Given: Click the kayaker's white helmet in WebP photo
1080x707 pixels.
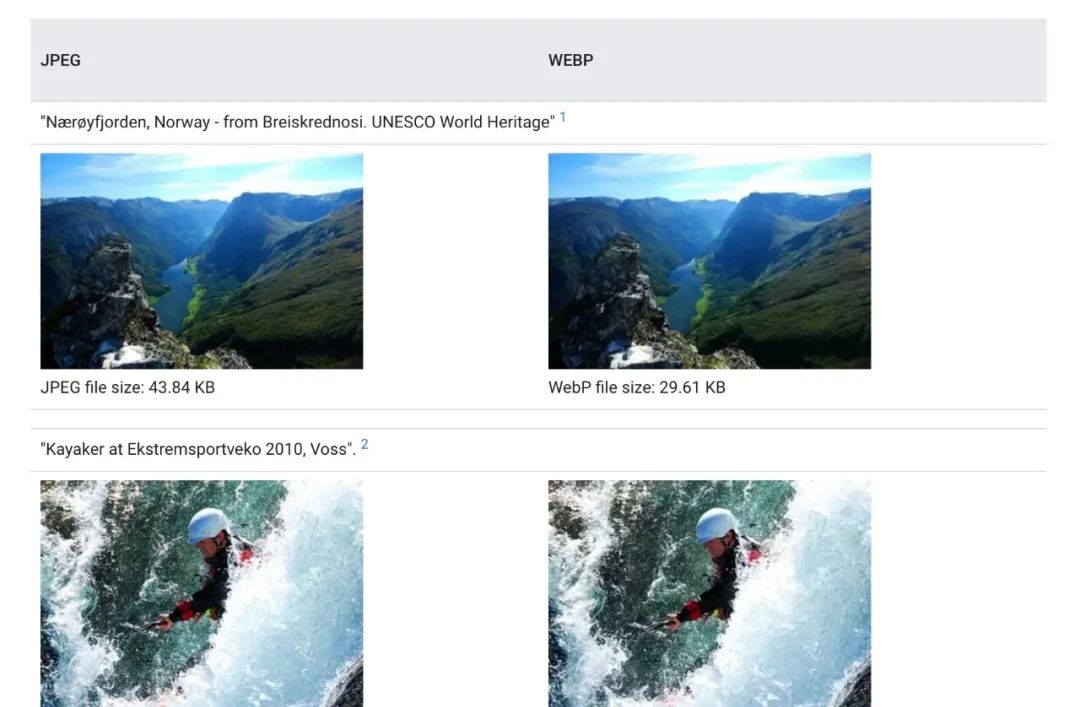Looking at the screenshot, I should coord(716,525).
